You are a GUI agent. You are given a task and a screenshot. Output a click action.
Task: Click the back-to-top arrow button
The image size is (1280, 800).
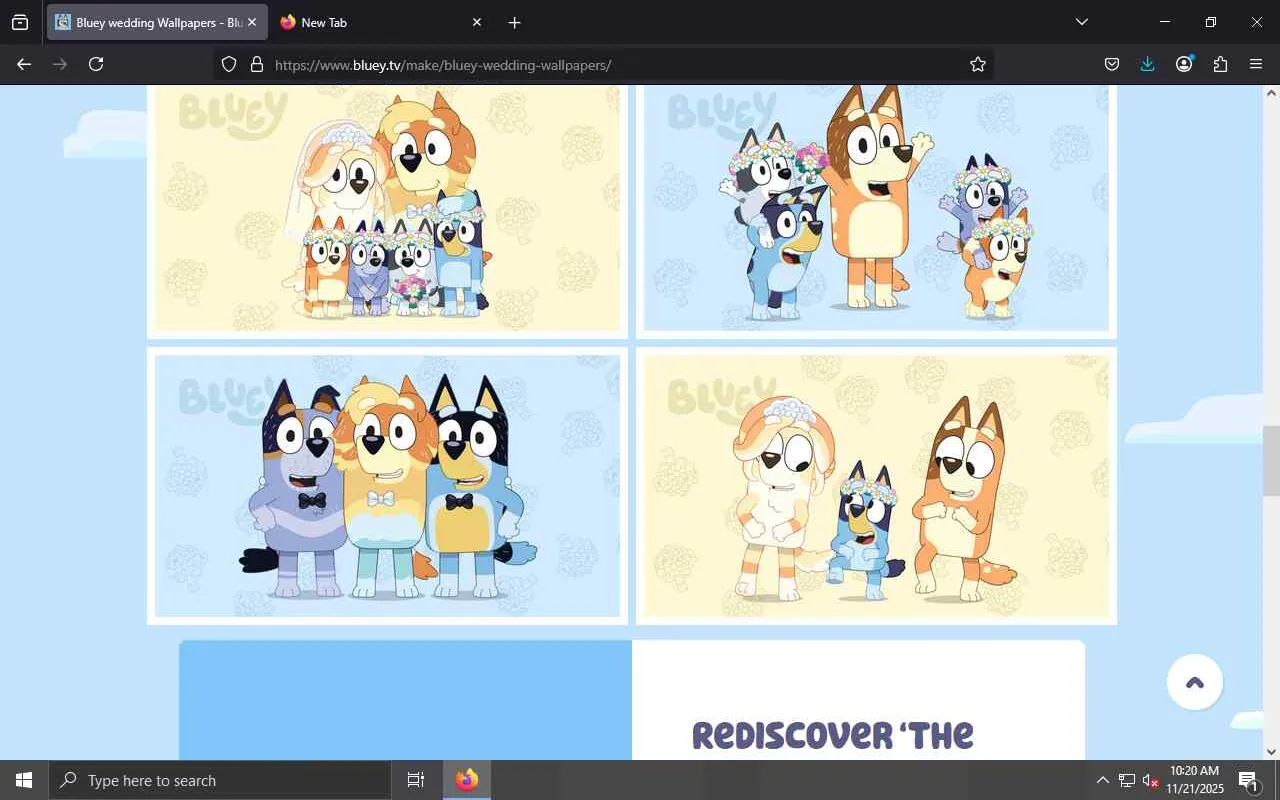pyautogui.click(x=1195, y=682)
